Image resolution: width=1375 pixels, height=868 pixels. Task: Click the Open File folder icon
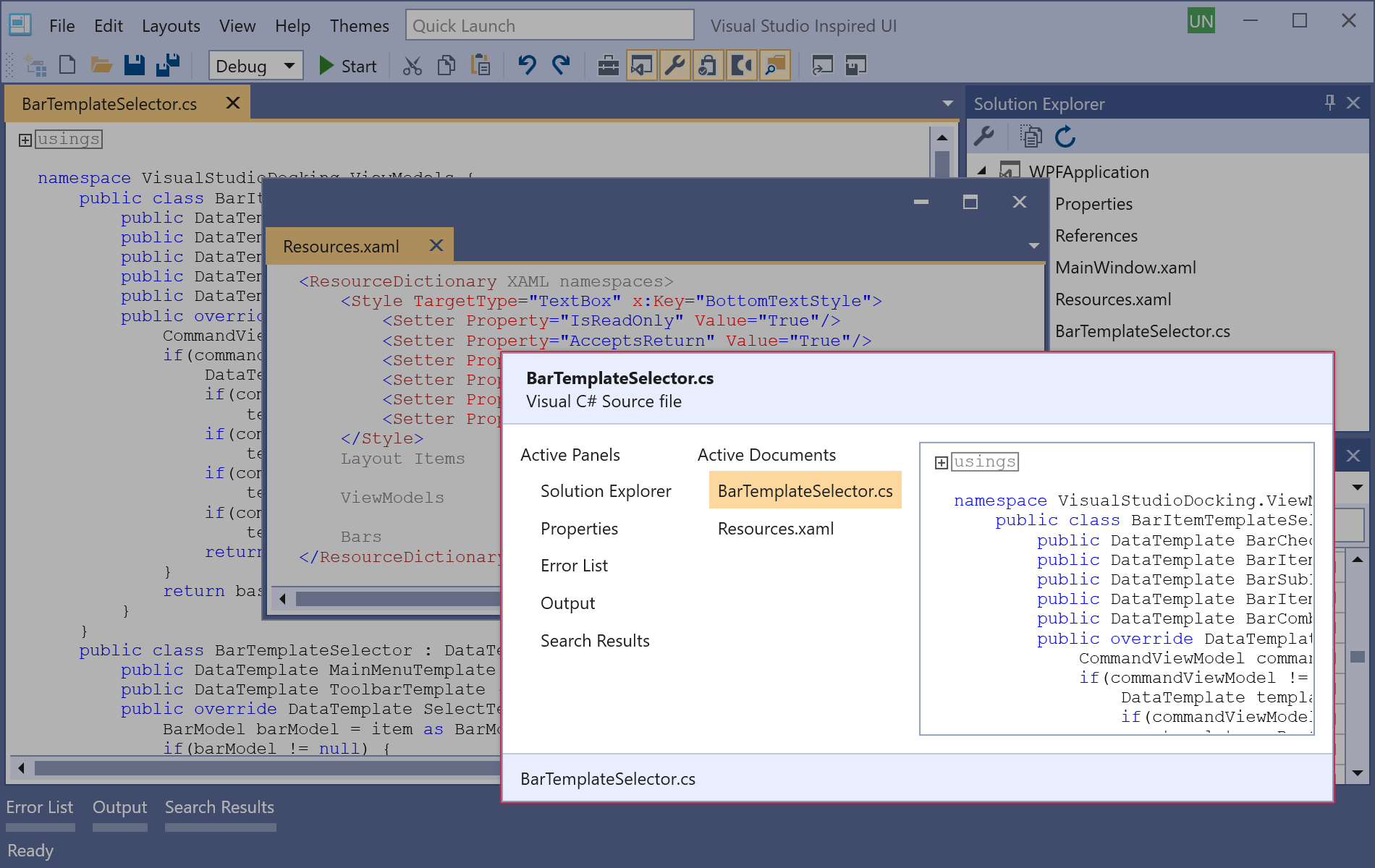point(101,66)
